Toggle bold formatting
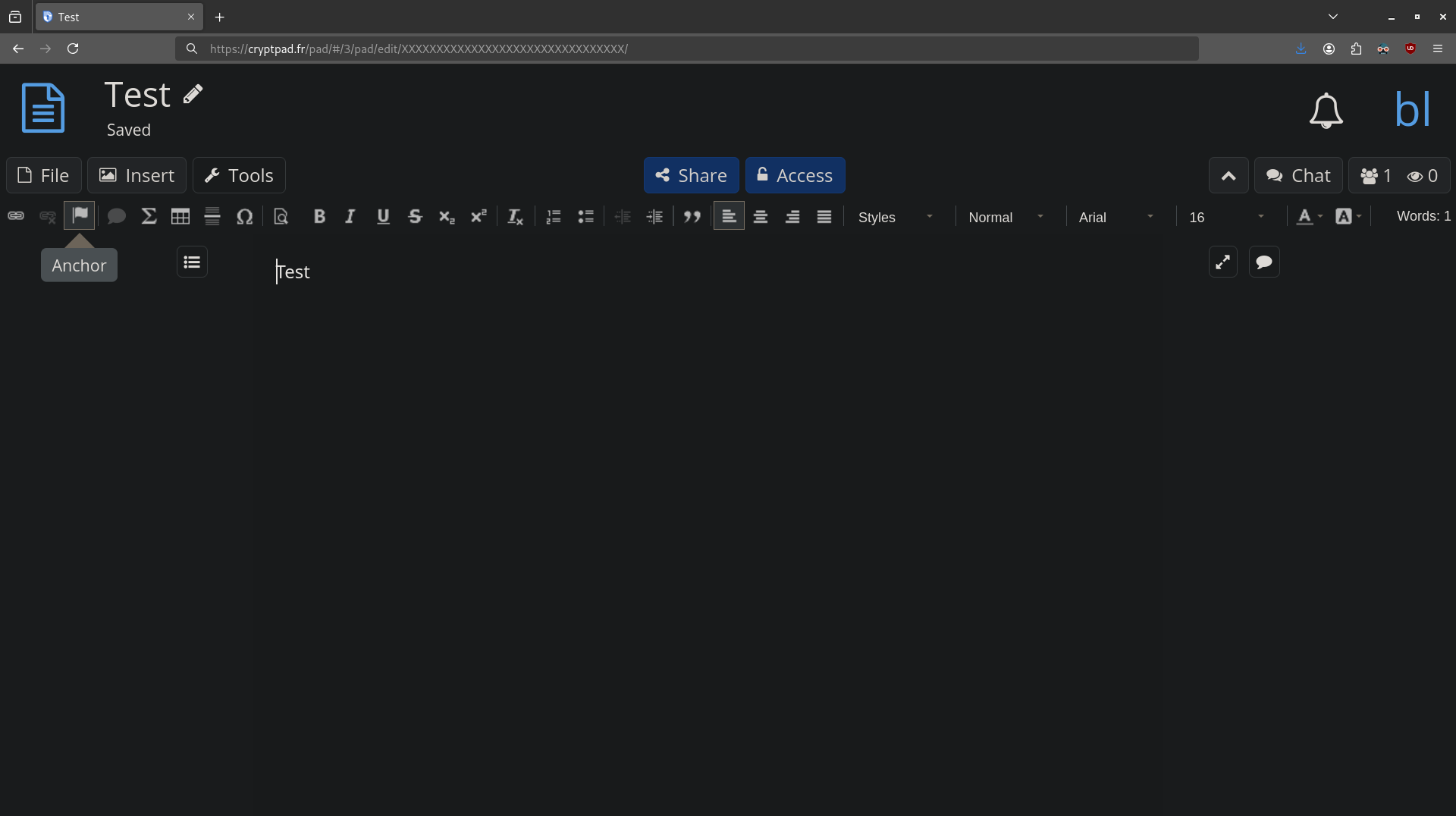The image size is (1456, 816). point(319,217)
